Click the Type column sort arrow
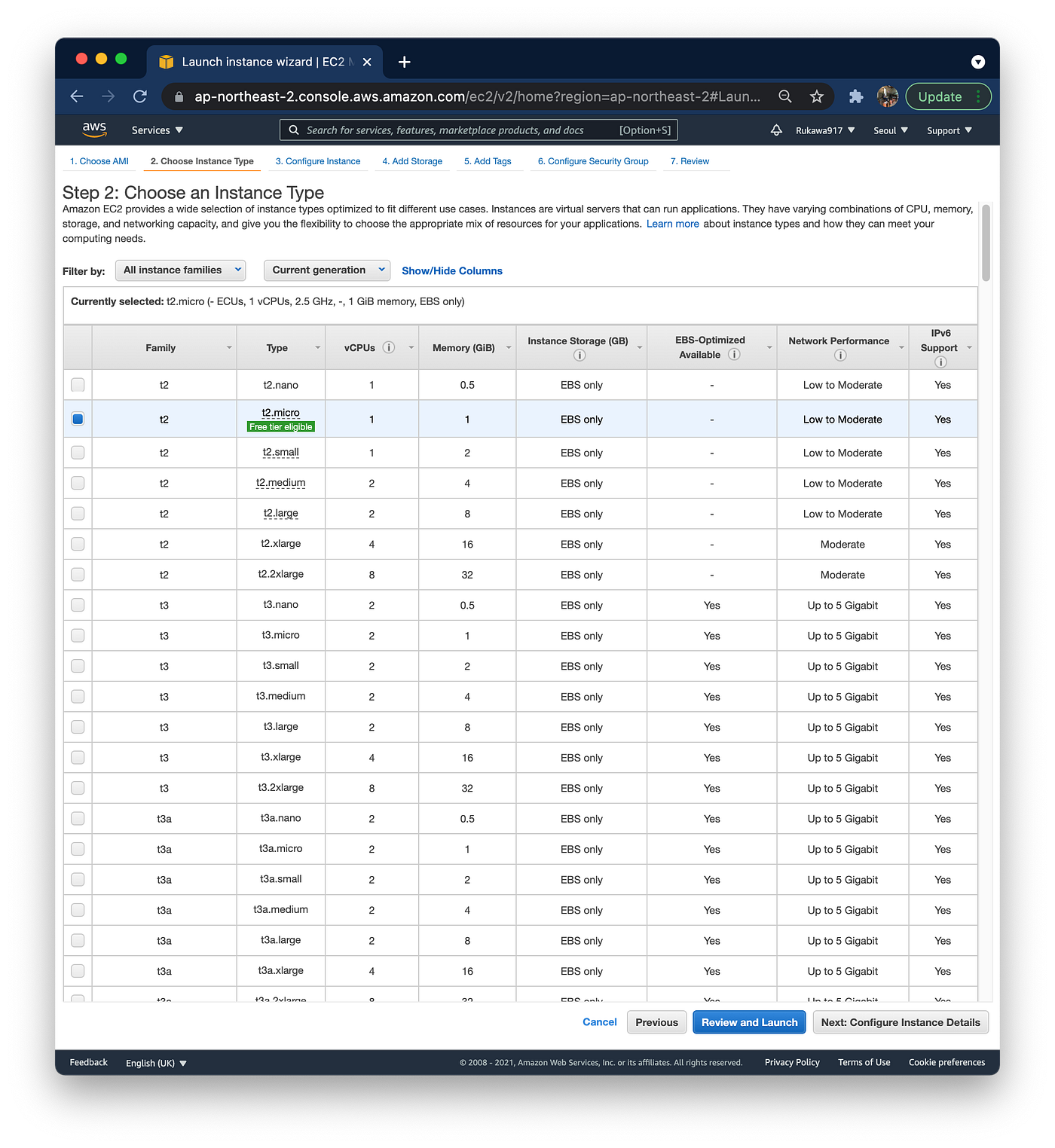 pyautogui.click(x=317, y=347)
